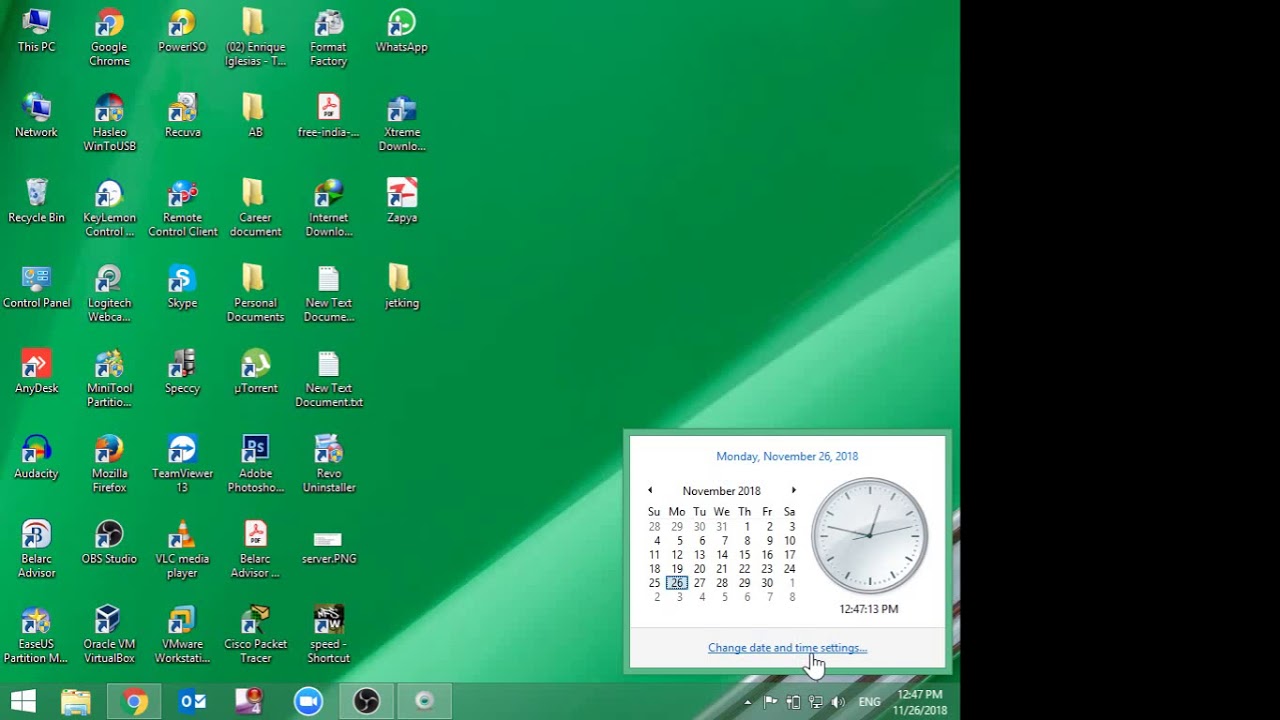The width and height of the screenshot is (1280, 720).
Task: Select the AB folder
Action: point(255,116)
